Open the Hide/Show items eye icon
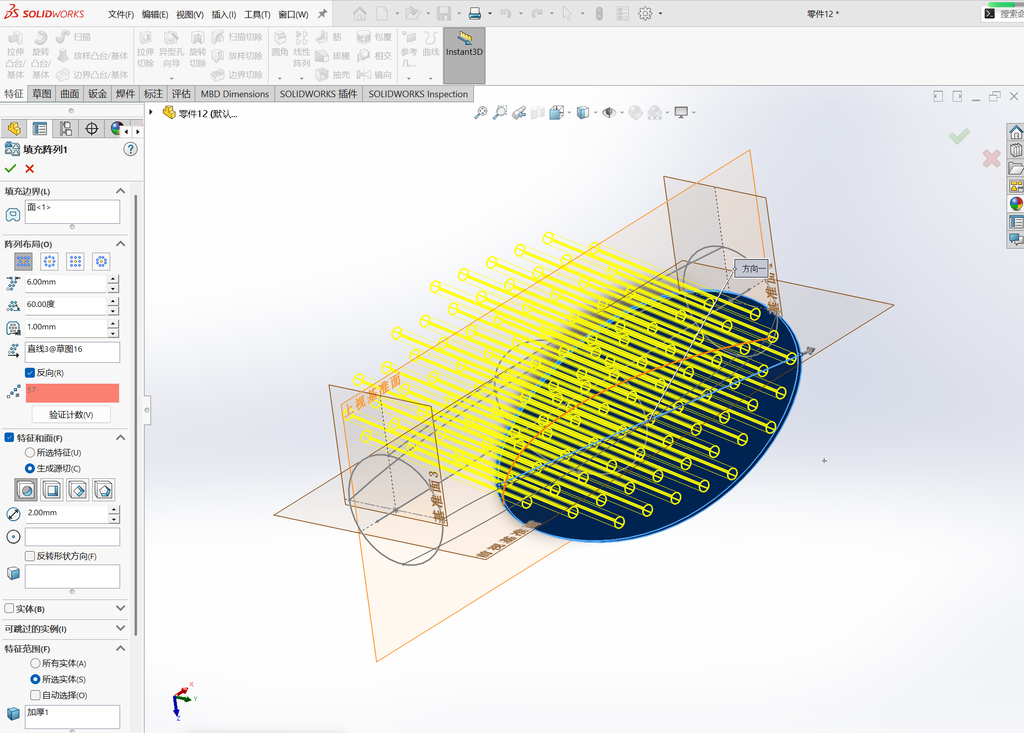The width and height of the screenshot is (1024, 733). pyautogui.click(x=609, y=113)
